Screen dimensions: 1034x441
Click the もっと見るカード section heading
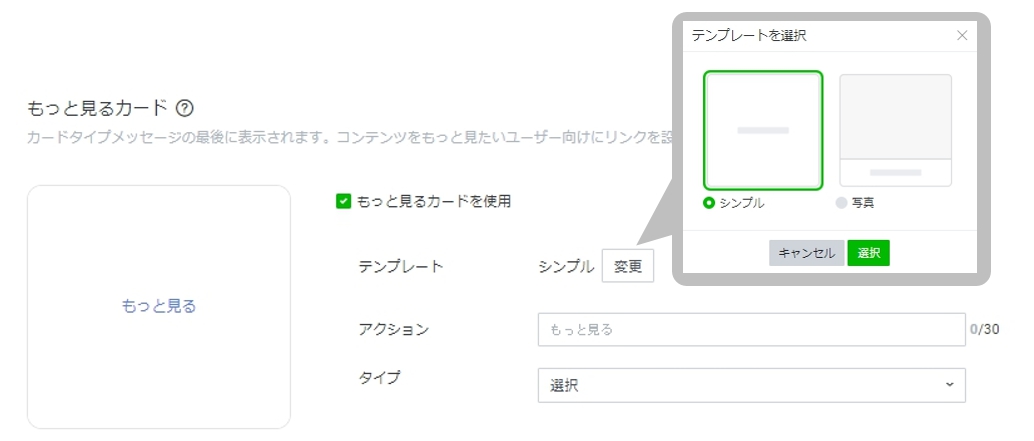pyautogui.click(x=97, y=108)
